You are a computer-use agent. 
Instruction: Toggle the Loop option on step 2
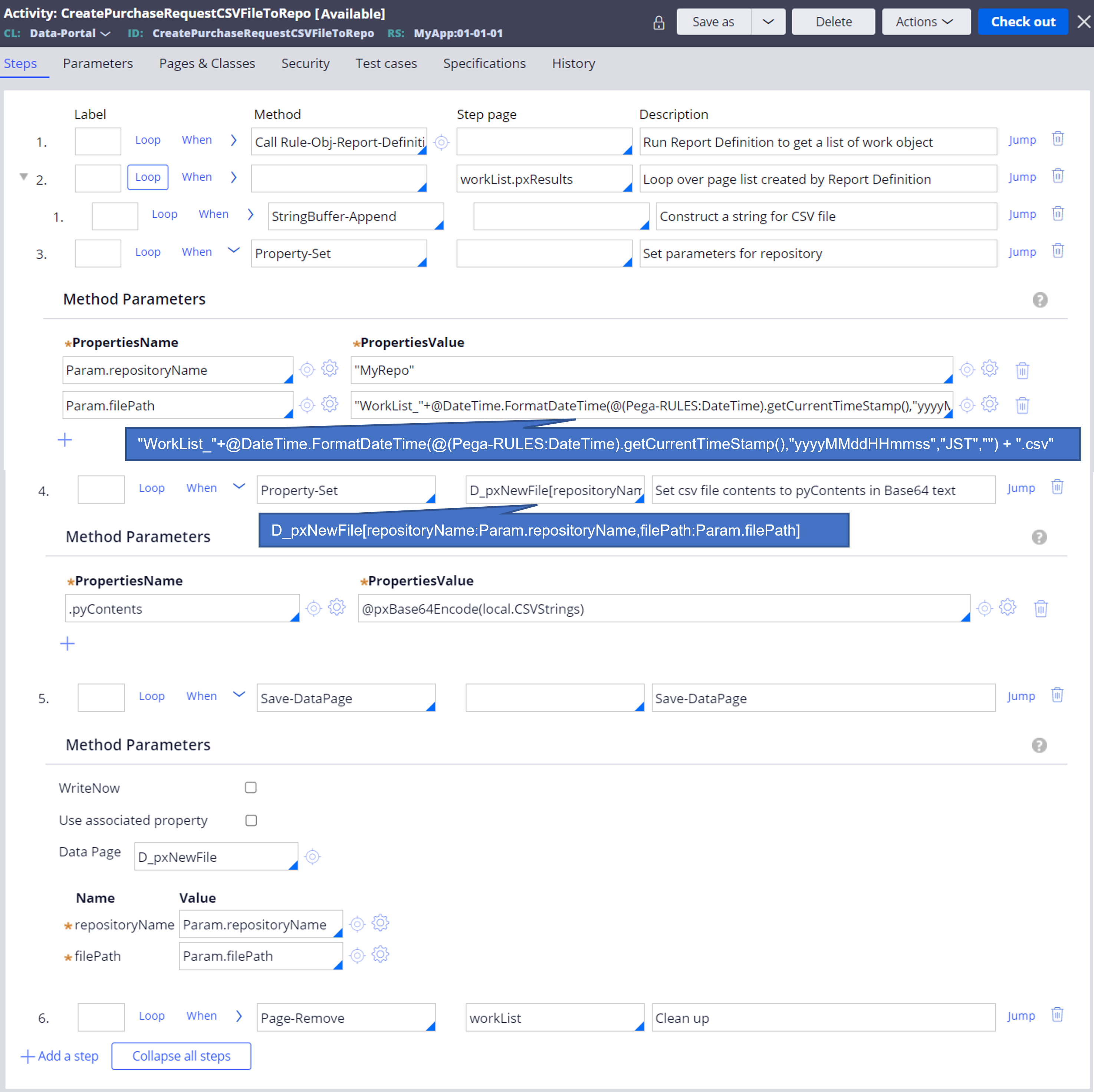click(148, 179)
